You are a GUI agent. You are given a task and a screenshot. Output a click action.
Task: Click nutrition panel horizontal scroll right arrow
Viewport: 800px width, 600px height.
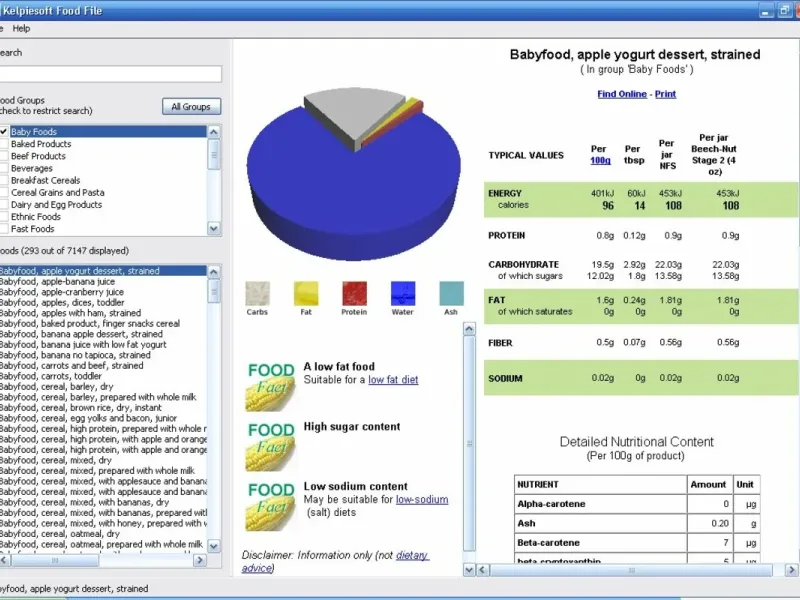click(791, 569)
